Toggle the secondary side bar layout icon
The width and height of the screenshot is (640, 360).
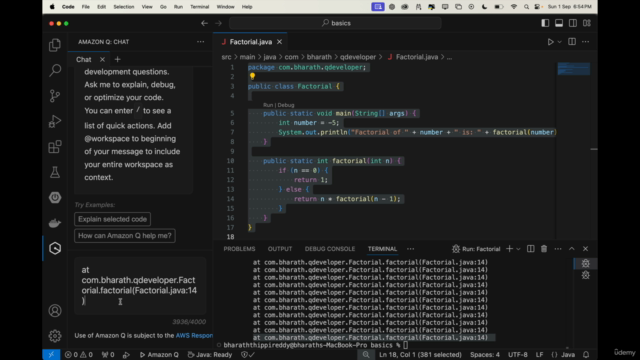(573, 23)
